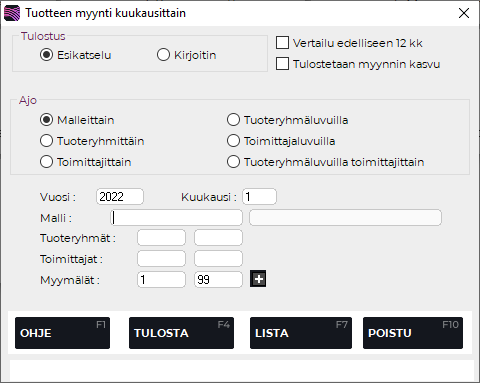Exit with the POISTU F10 button

[413, 333]
